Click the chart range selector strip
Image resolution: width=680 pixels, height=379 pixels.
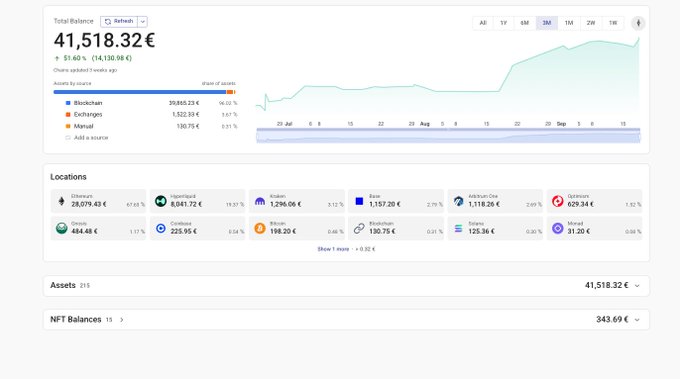448,135
